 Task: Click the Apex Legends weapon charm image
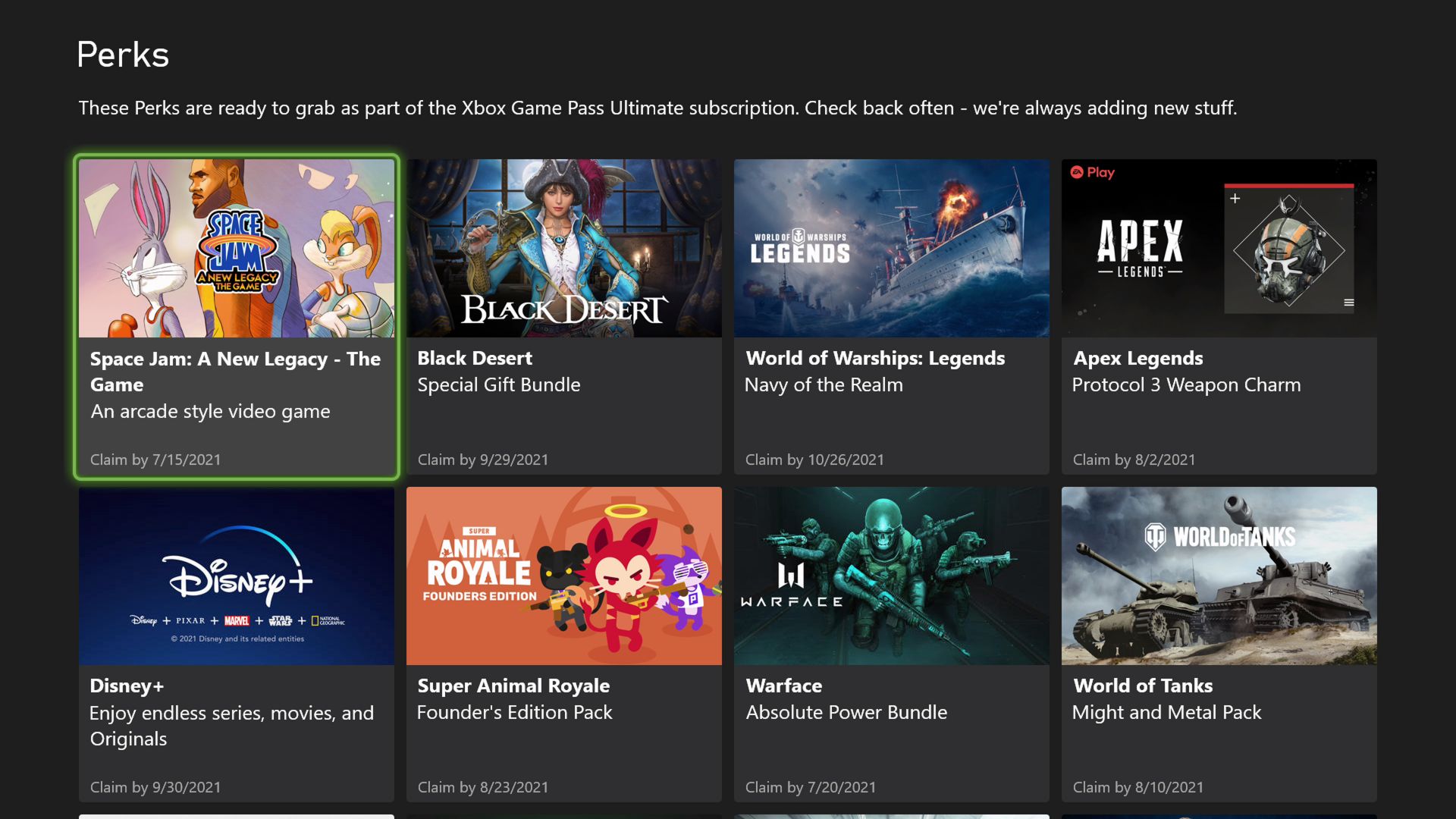[1288, 249]
